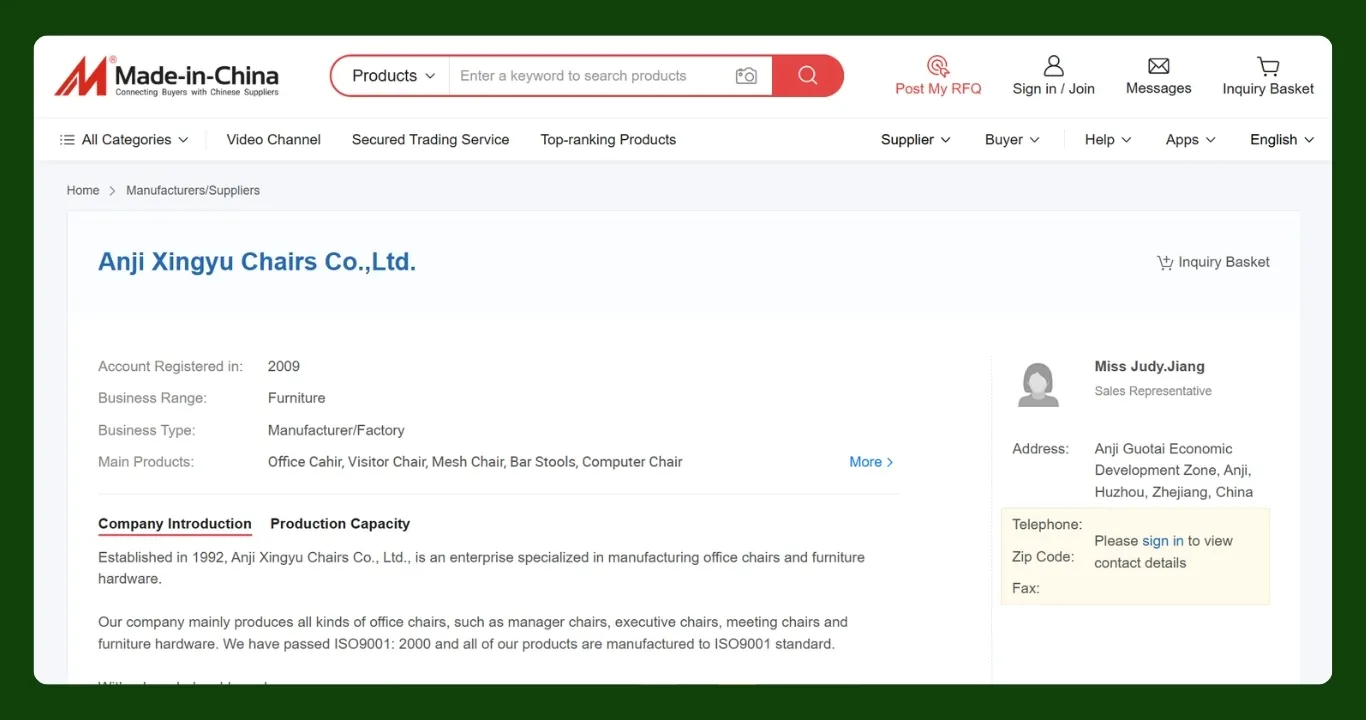
Task: Click Sign in / Join text
Action: pyautogui.click(x=1053, y=89)
